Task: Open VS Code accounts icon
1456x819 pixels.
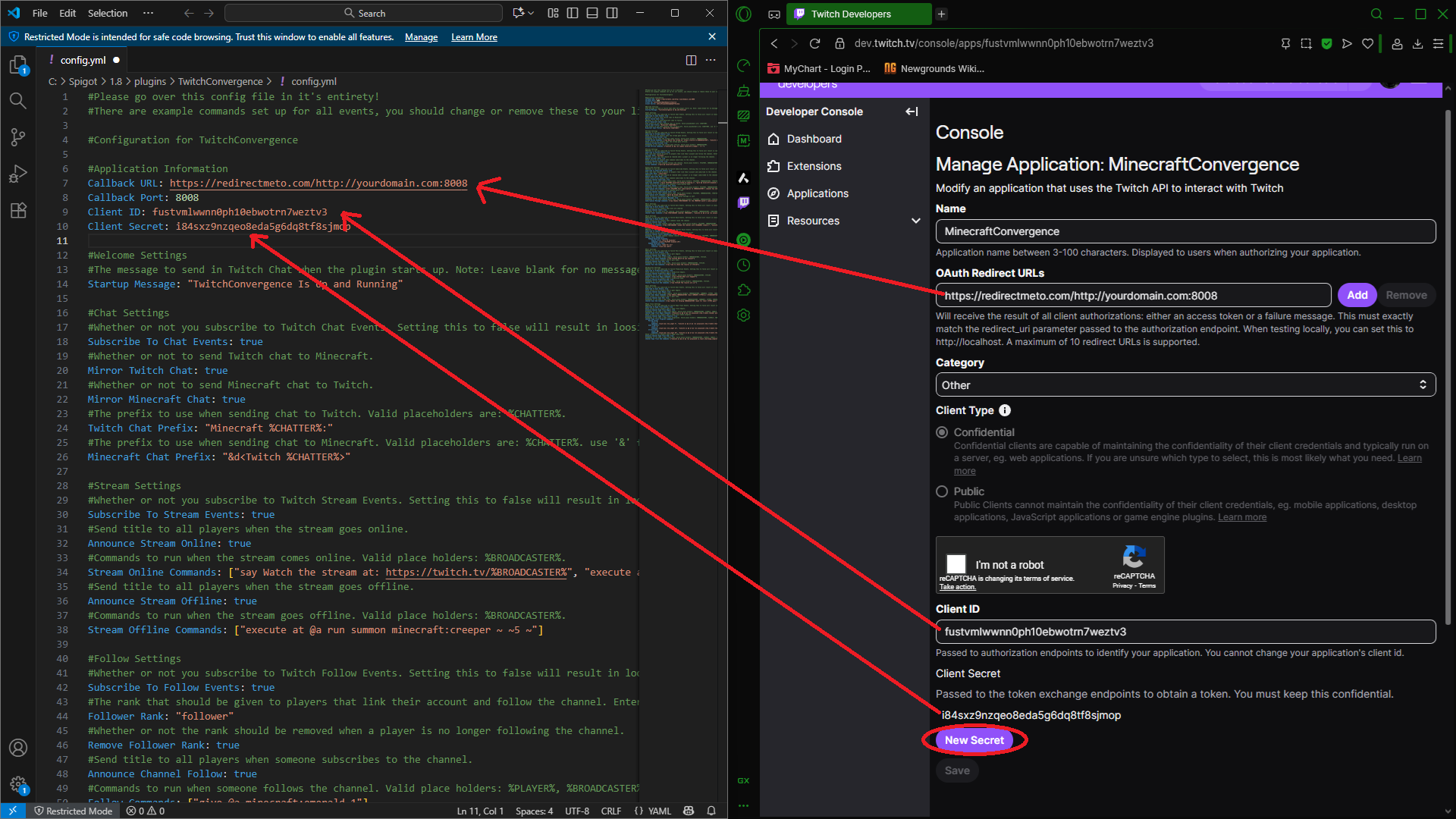Action: click(18, 748)
